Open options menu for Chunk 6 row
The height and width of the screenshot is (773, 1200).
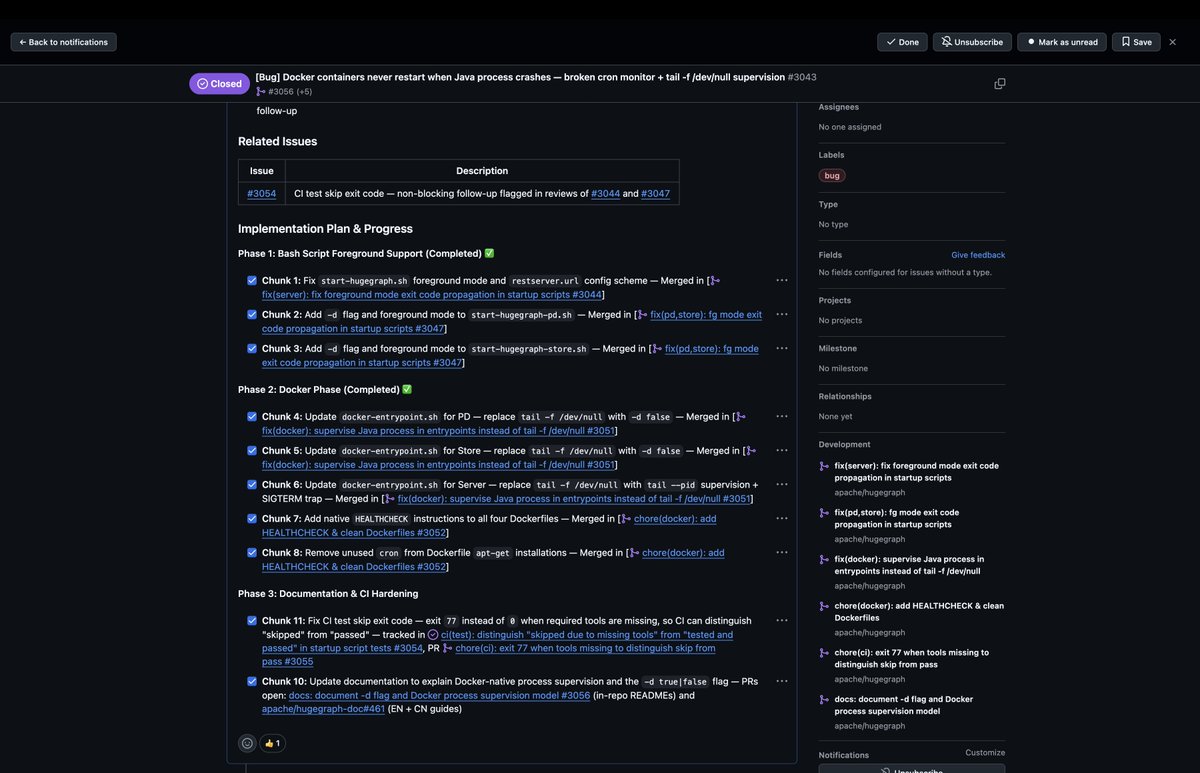(x=781, y=485)
